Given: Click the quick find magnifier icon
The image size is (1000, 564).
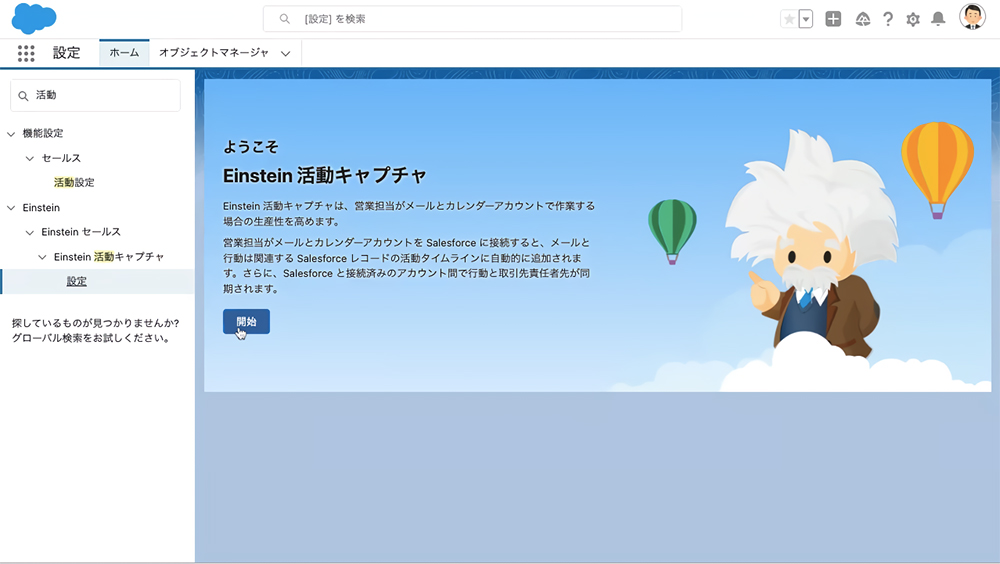Looking at the screenshot, I should click(23, 96).
